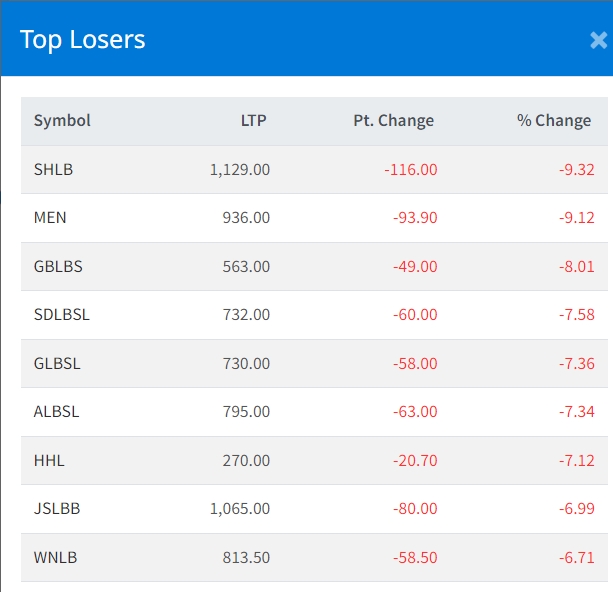Screen dimensions: 613x592
Task: Close the Top Losers dialog
Action: (x=598, y=40)
